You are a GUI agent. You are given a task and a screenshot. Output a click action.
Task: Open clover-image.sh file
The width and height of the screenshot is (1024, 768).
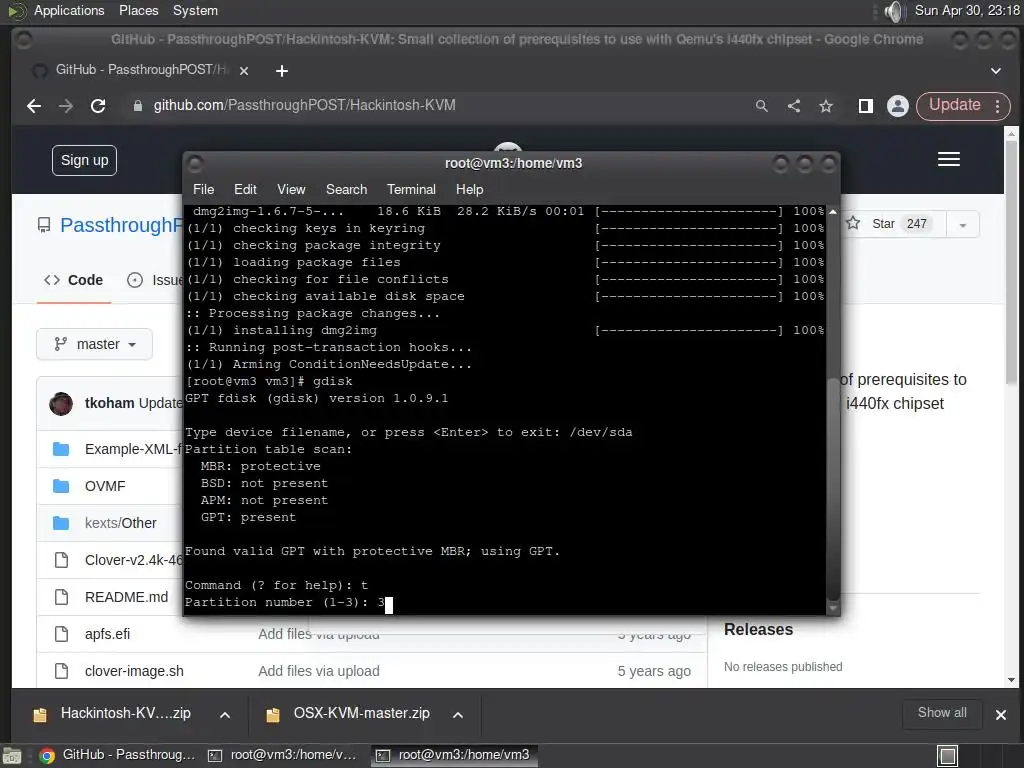pyautogui.click(x=134, y=671)
